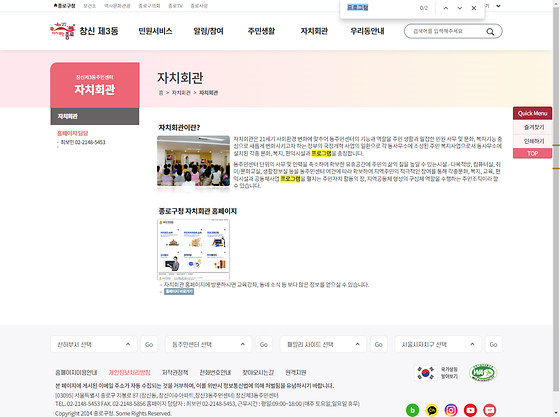Click the 종로구청 자치회관 홈페이지 heading
Viewport: 560px width, 417px height.
[198, 211]
